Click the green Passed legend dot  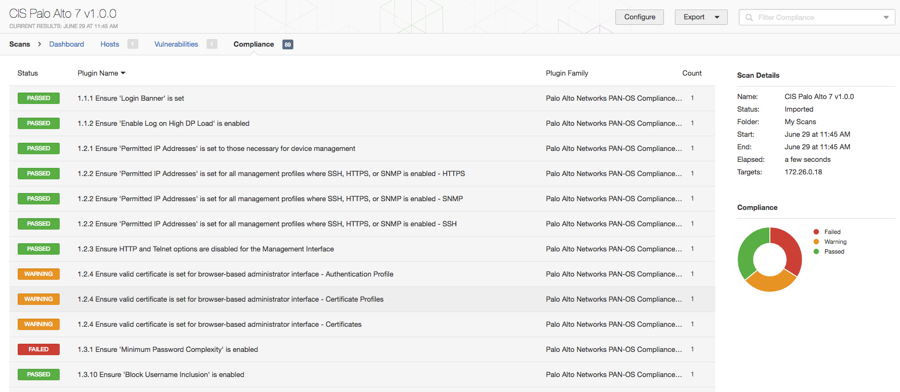point(816,251)
